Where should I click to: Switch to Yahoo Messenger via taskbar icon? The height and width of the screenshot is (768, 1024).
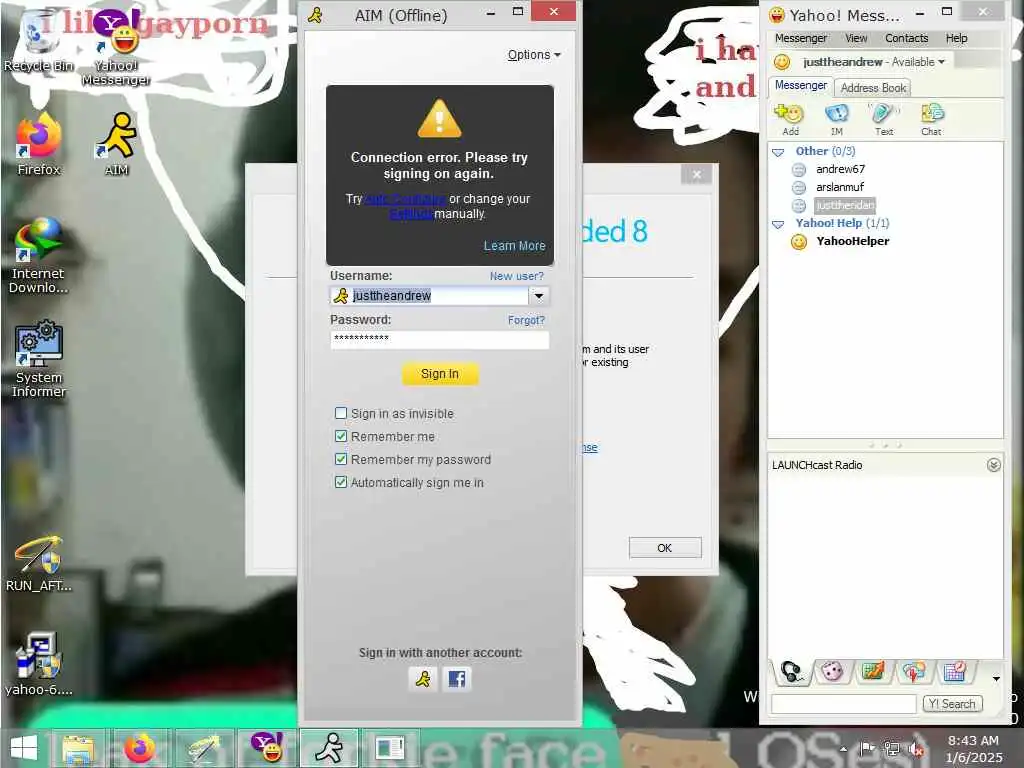pyautogui.click(x=267, y=748)
